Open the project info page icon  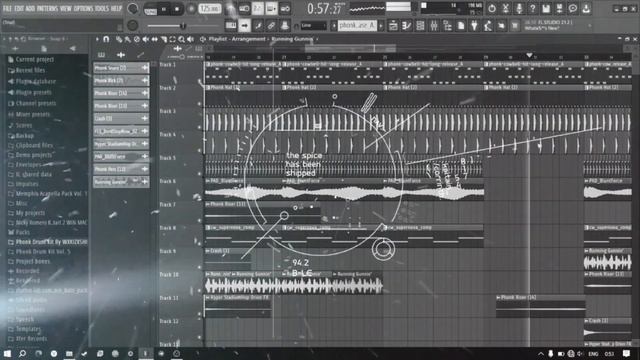click(x=460, y=26)
